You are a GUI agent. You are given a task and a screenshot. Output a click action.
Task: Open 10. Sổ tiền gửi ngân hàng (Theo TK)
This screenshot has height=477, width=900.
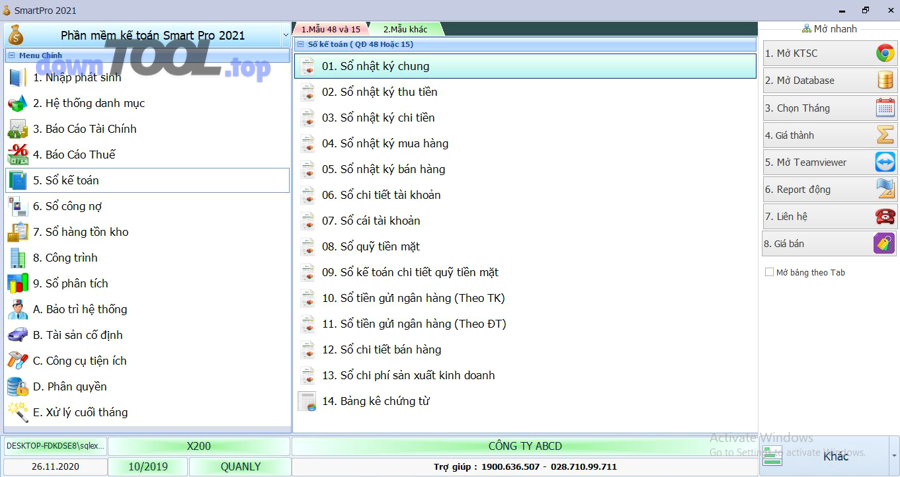(x=525, y=298)
